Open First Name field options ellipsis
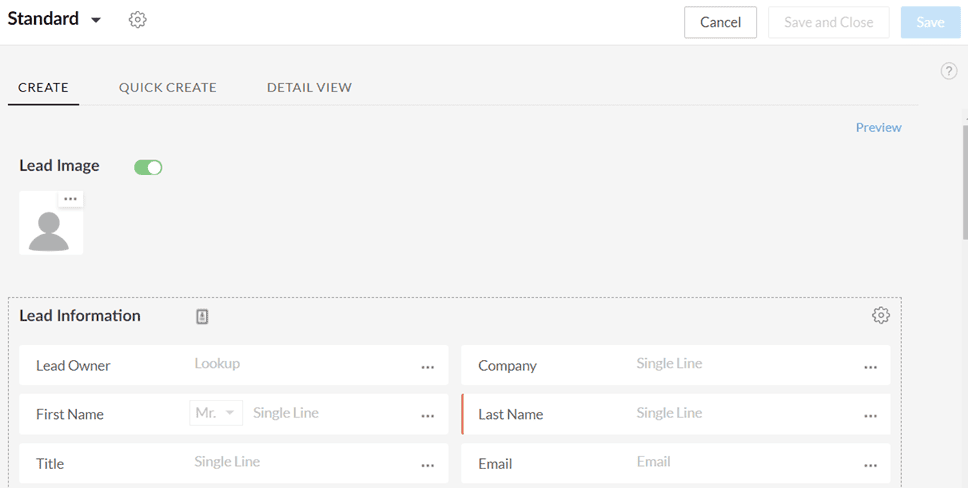This screenshot has width=968, height=488. click(428, 416)
